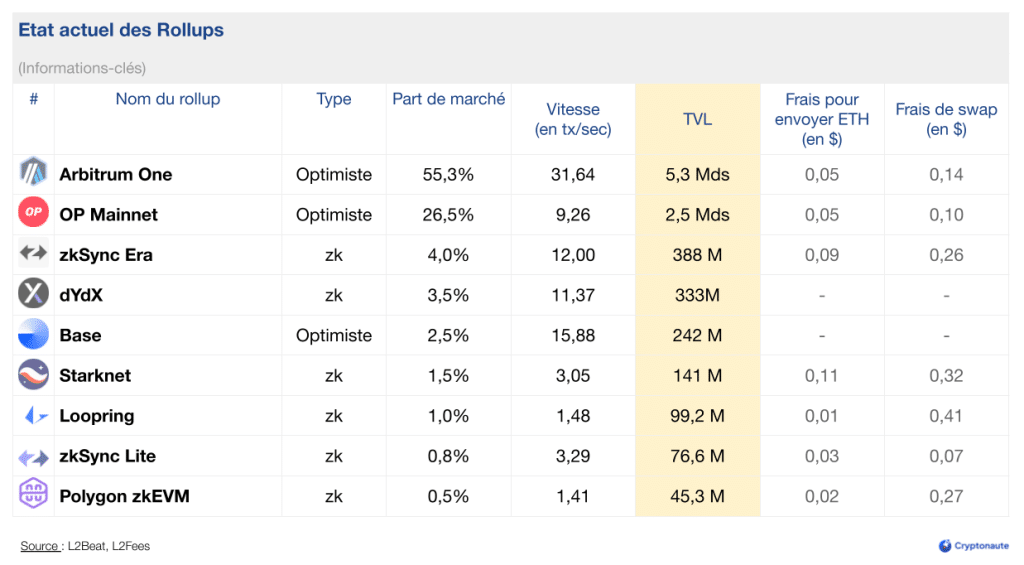Click the '0,07' zkSync Lite swap fee
This screenshot has height=565, width=1024.
point(946,457)
